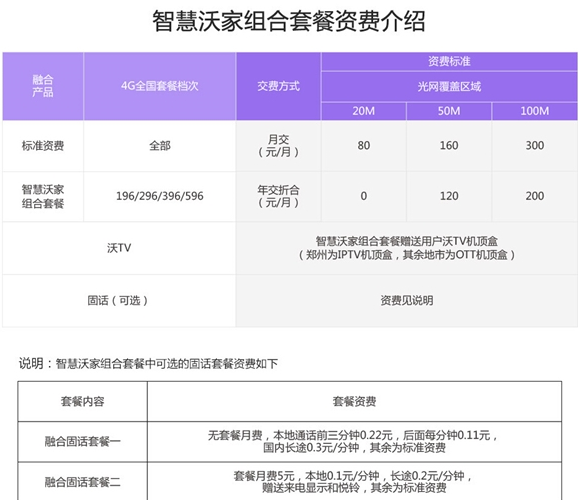Click the 年交折合（元/月）cell
The width and height of the screenshot is (578, 500).
(x=278, y=196)
